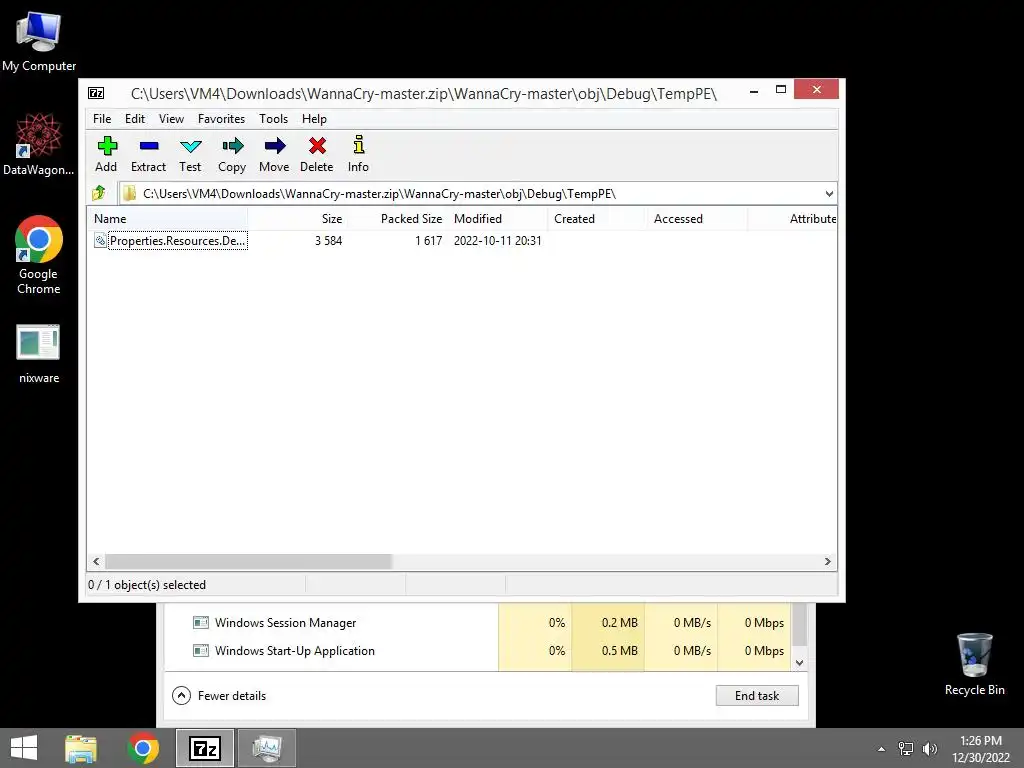Click the network tray icon
This screenshot has width=1024, height=768.
(x=906, y=749)
